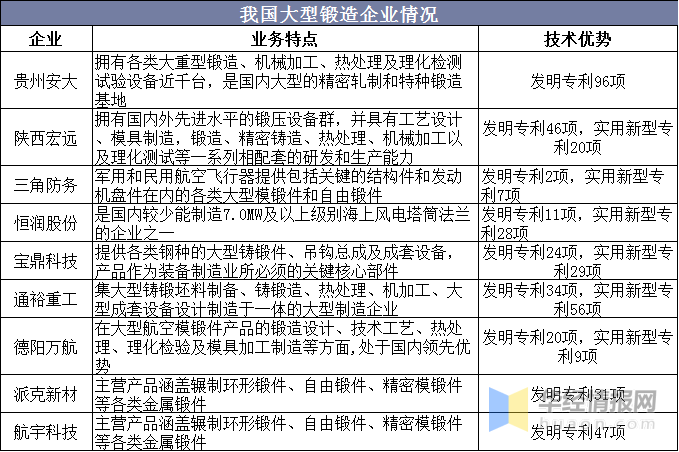Select 恒润股份 description about 7.0MW 风电塔筒法兰
This screenshot has width=679, height=452.
285,223
